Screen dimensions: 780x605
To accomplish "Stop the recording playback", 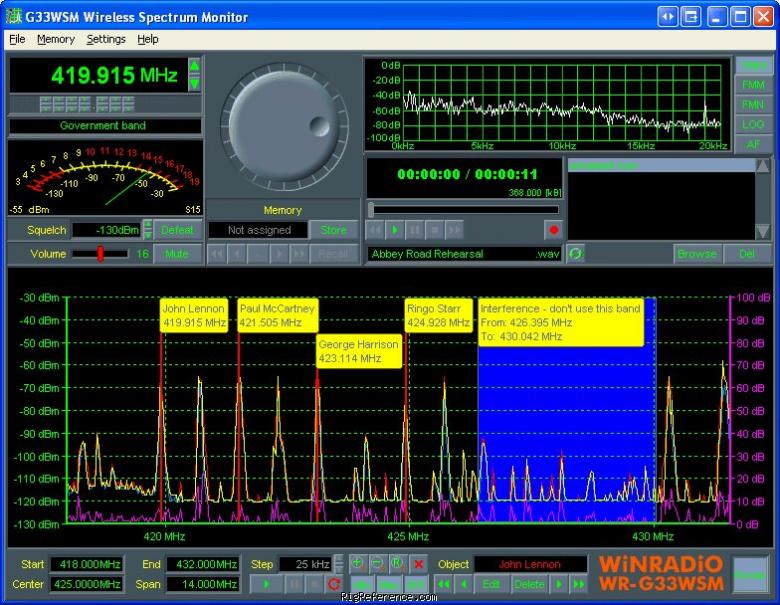I will click(434, 230).
